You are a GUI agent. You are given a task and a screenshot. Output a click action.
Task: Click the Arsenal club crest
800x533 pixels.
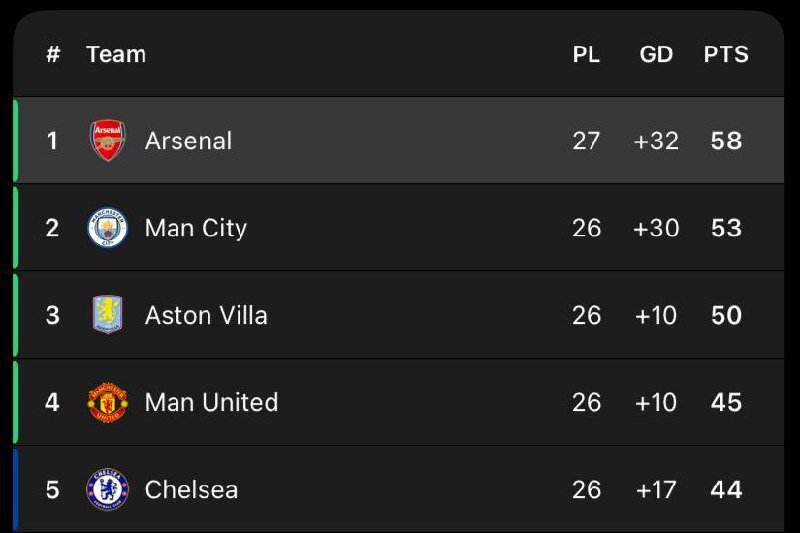108,141
